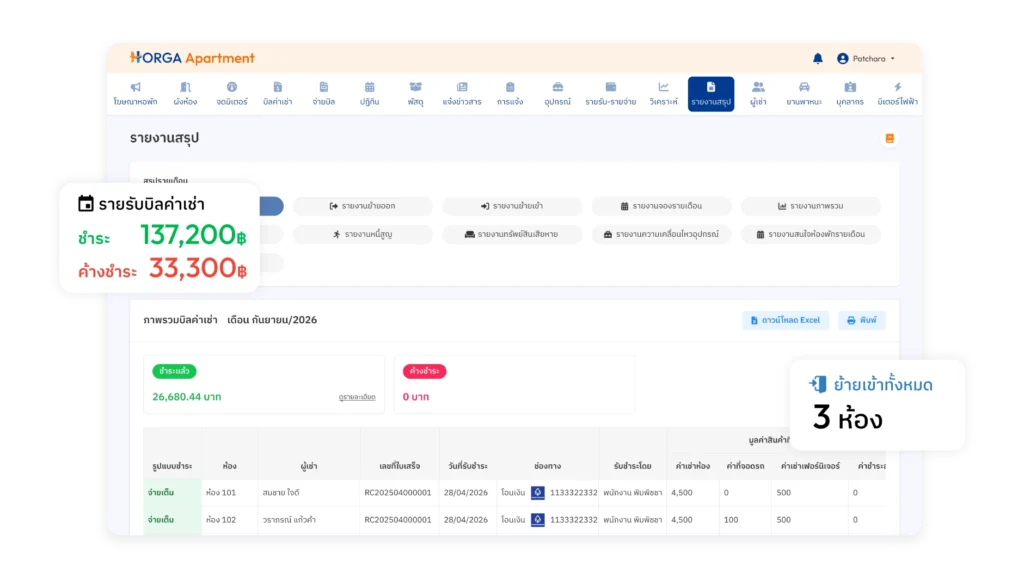Open the วิเคราะห์ chart icon
The image size is (1024, 578).
tap(664, 87)
